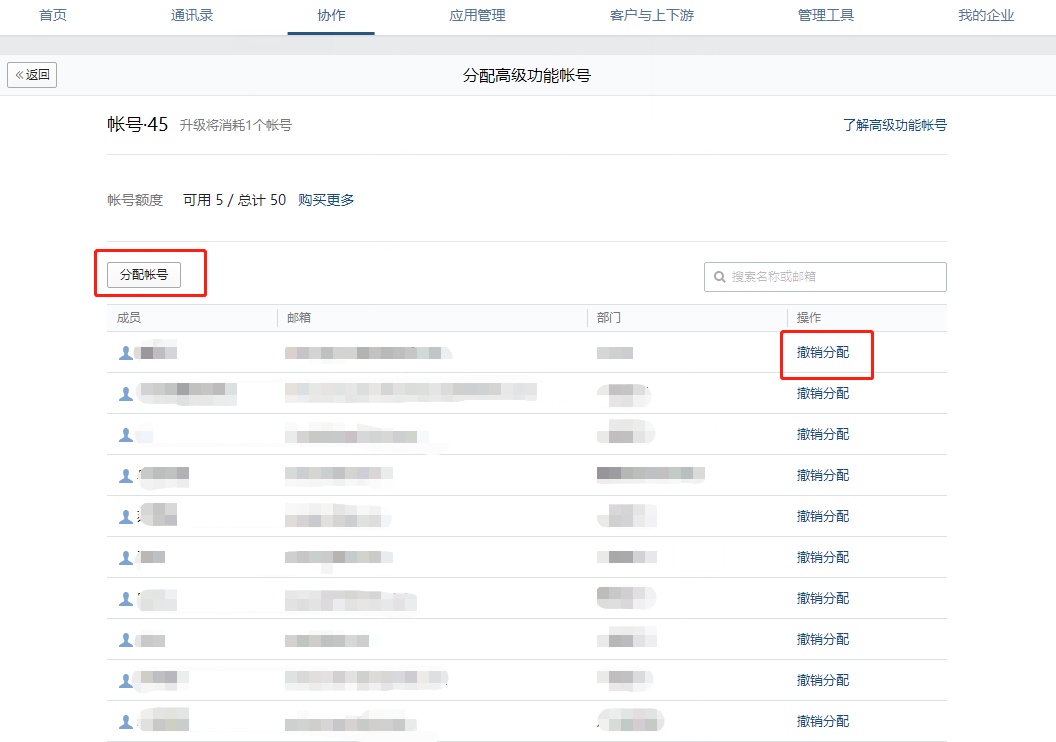Select the 协作 tab

point(331,16)
